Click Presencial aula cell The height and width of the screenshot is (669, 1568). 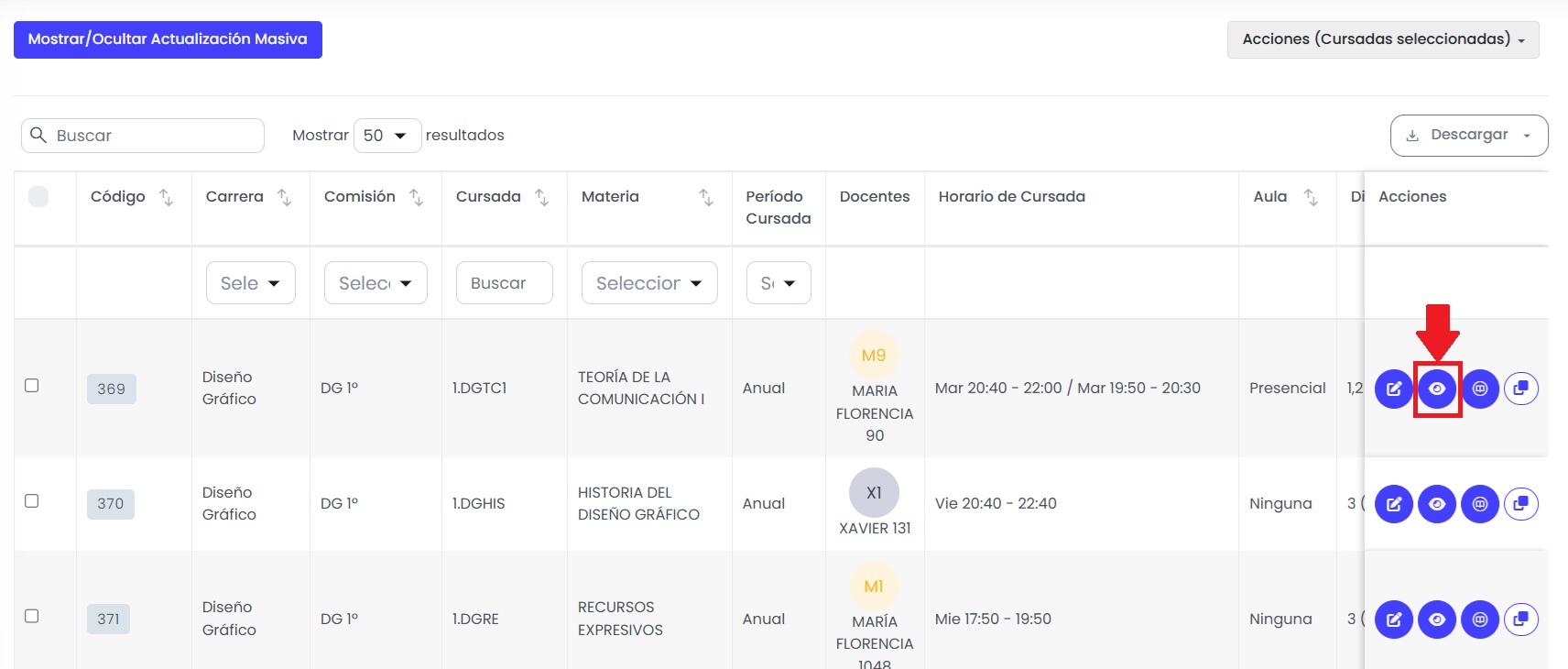(1288, 389)
